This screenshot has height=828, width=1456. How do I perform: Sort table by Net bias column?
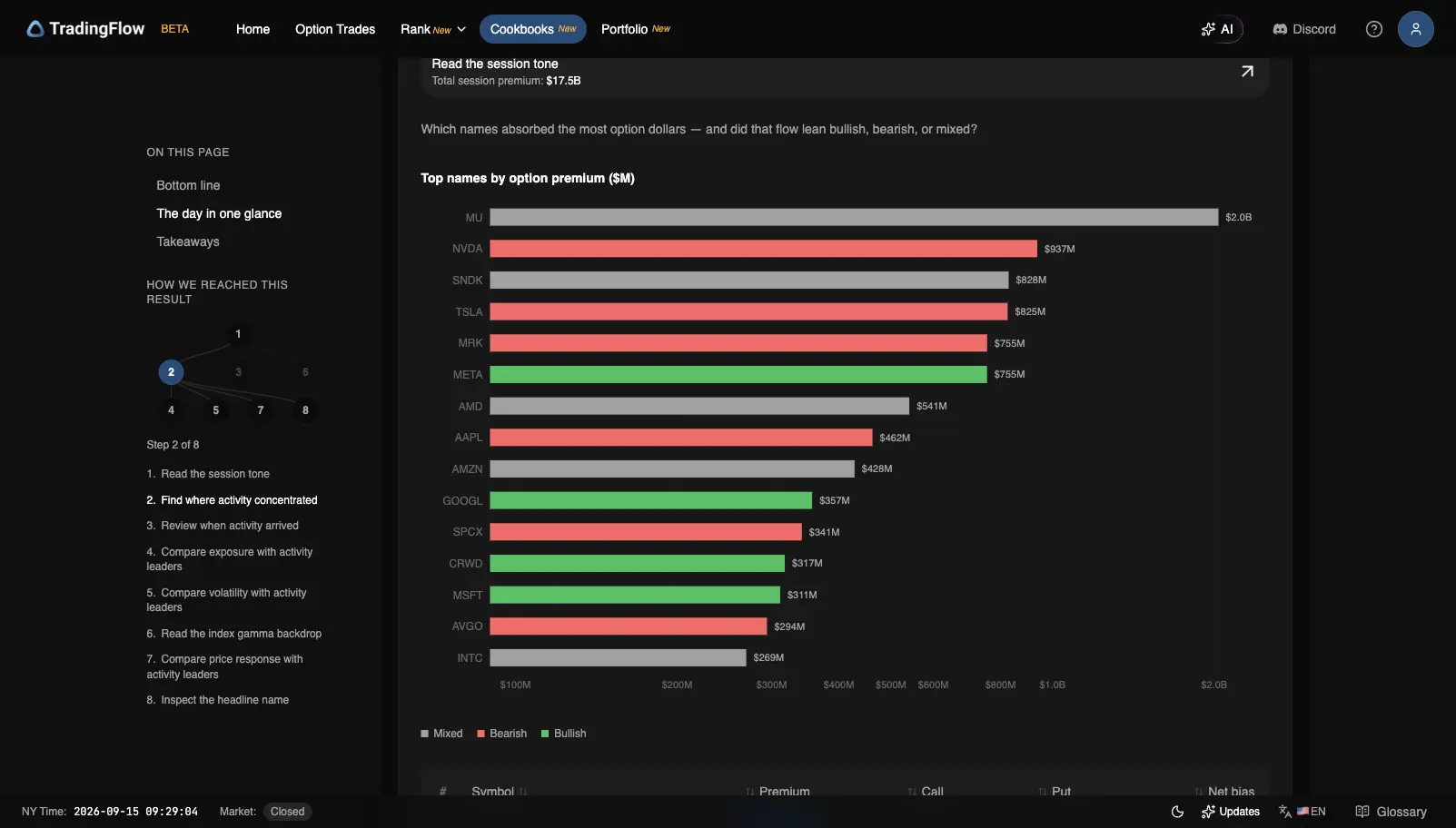point(1224,792)
